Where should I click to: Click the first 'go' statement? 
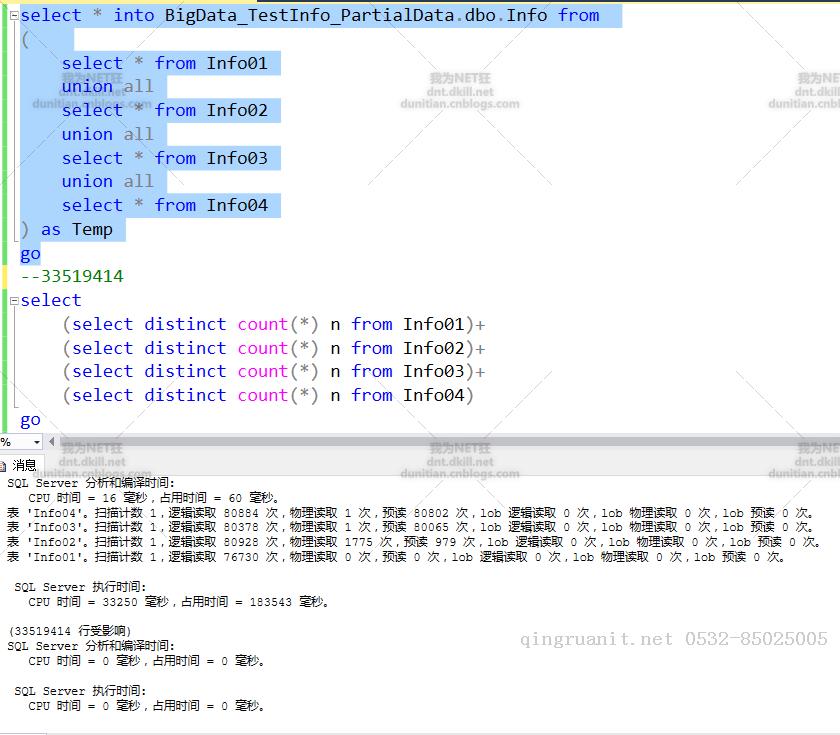tap(31, 254)
